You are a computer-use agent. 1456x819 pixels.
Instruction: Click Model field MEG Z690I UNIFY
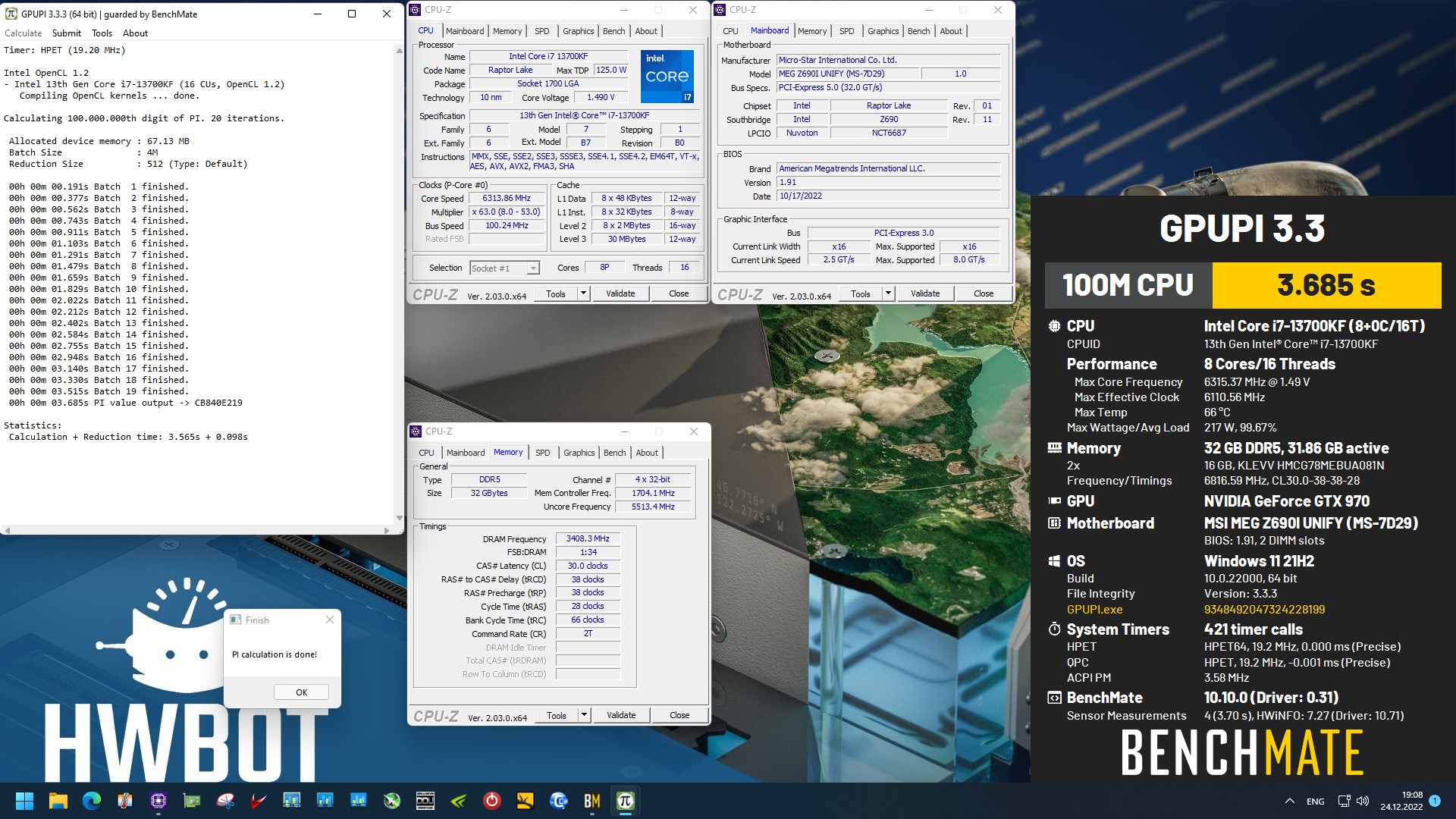click(848, 74)
